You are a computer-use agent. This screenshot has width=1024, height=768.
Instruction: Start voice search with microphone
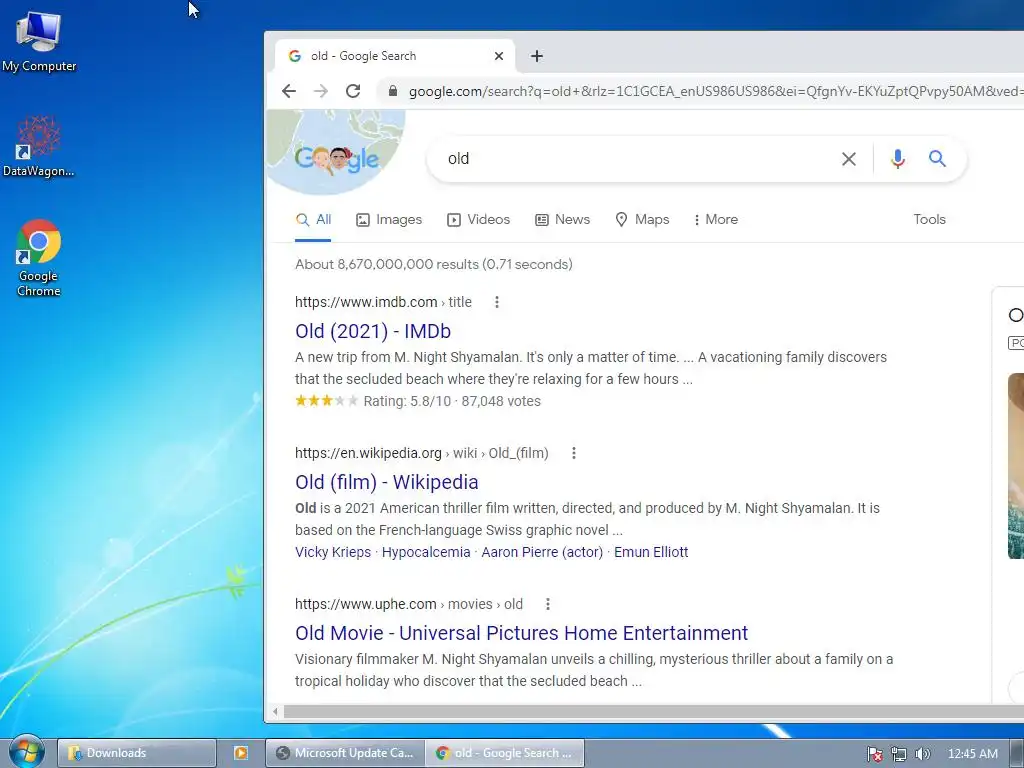(897, 159)
